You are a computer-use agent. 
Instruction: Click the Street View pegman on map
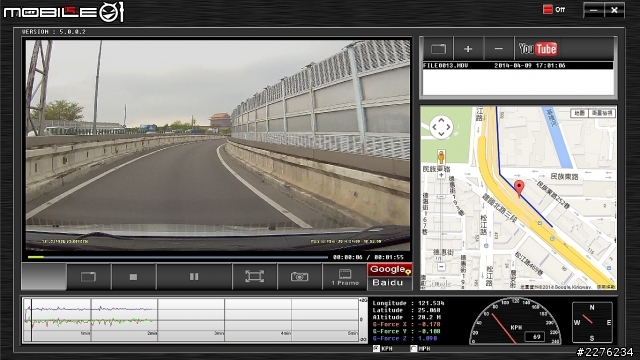pos(441,157)
